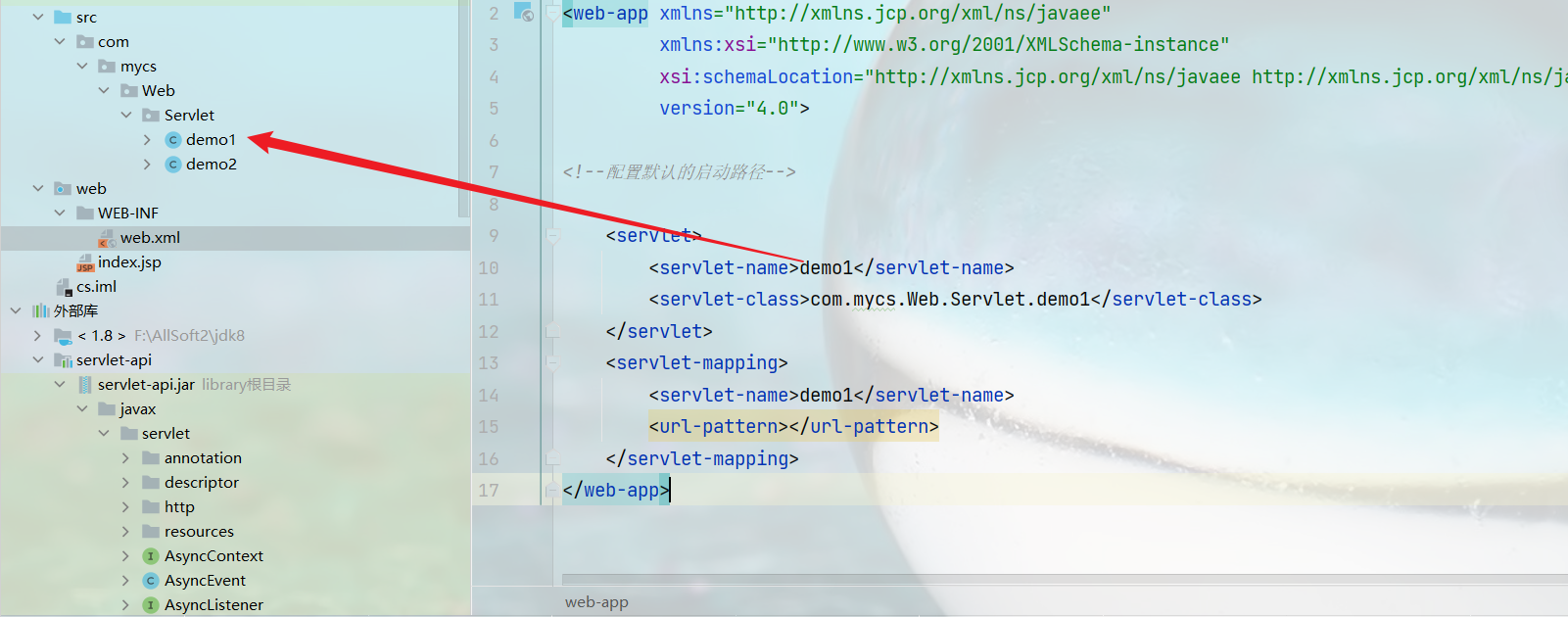Click the src folder icon
Screen dimensions: 1568x617
(x=64, y=18)
